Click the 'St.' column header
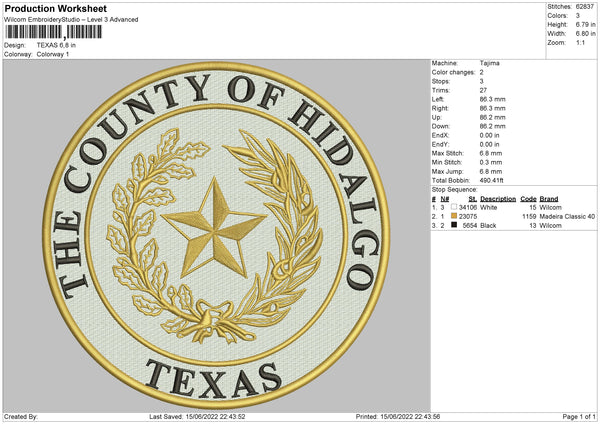 pos(473,199)
